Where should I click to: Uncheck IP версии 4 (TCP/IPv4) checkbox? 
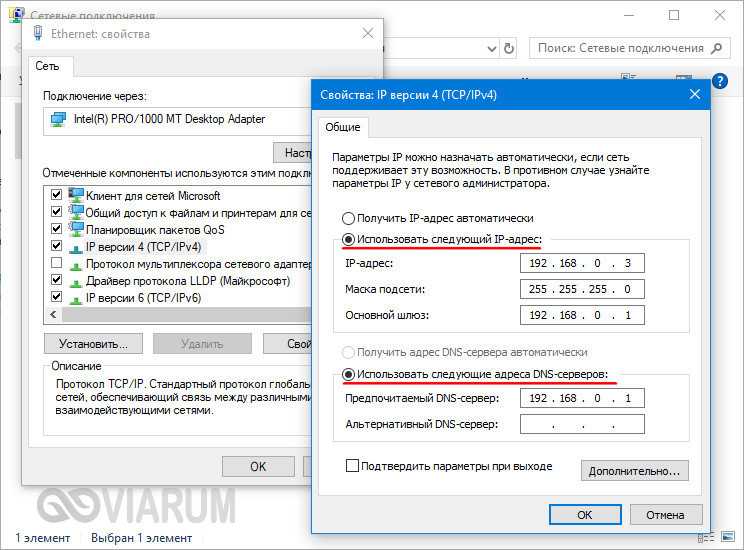click(56, 246)
